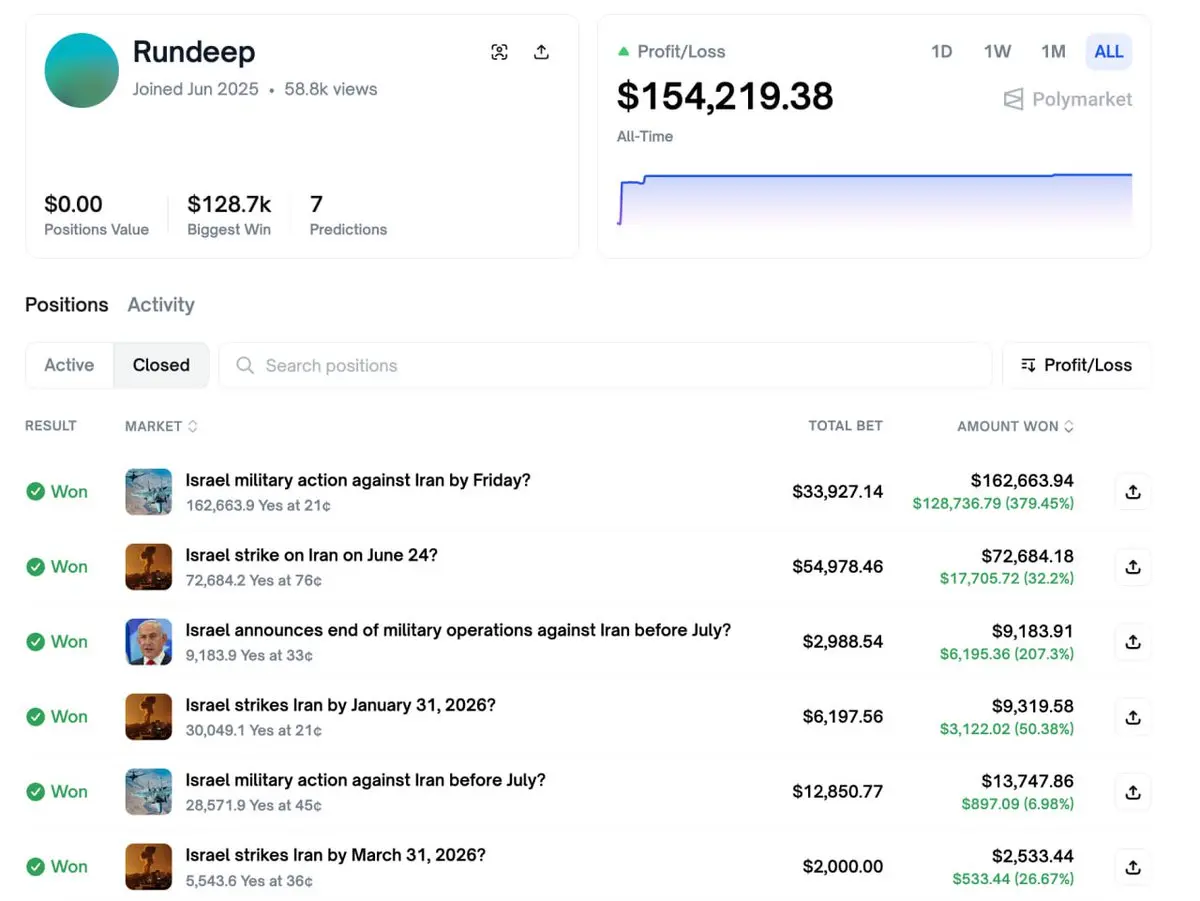
Task: Click 'Joined Jun 2025' text
Action: [195, 89]
